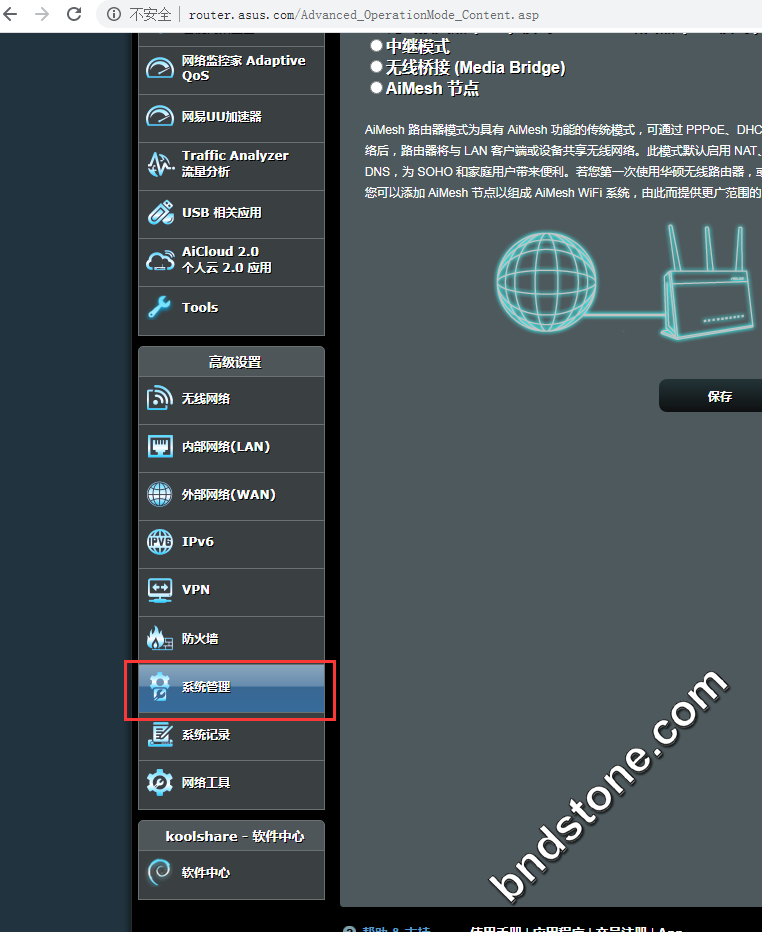Open 网易UU加速器 menu item
Screen dimensions: 762x932
(x=231, y=118)
